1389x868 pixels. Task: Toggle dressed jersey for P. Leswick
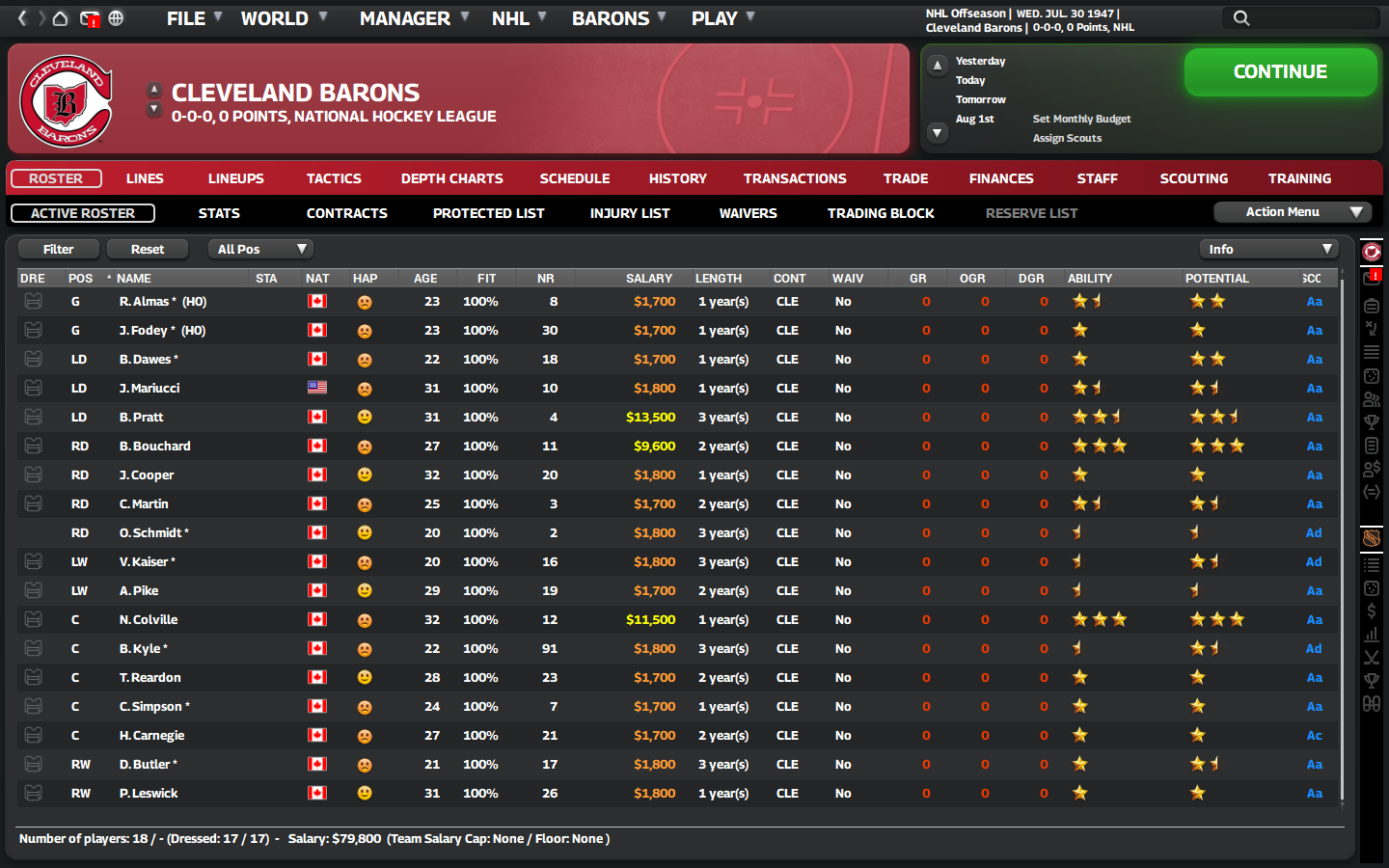tap(33, 793)
